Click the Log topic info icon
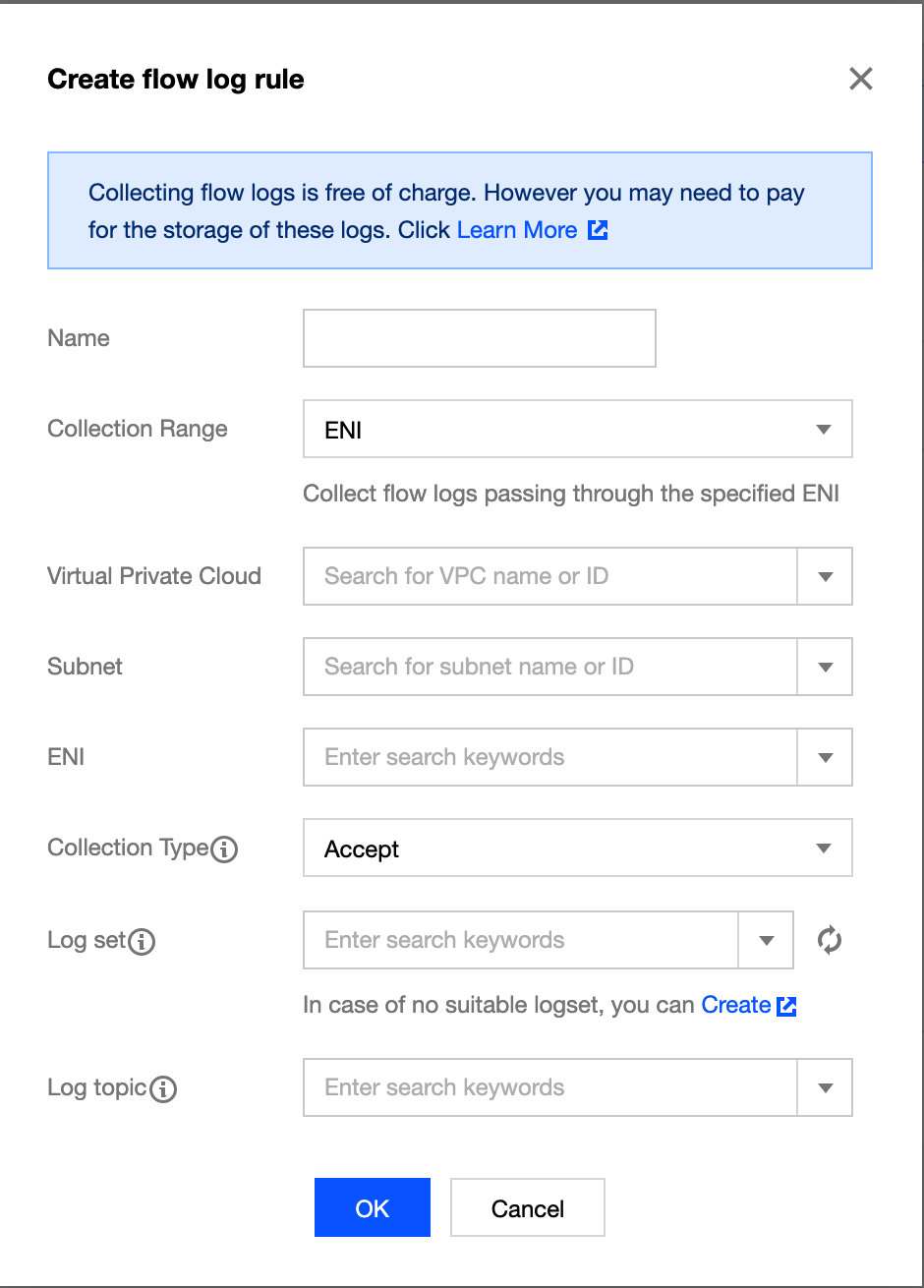This screenshot has height=1288, width=924. pos(164,1088)
